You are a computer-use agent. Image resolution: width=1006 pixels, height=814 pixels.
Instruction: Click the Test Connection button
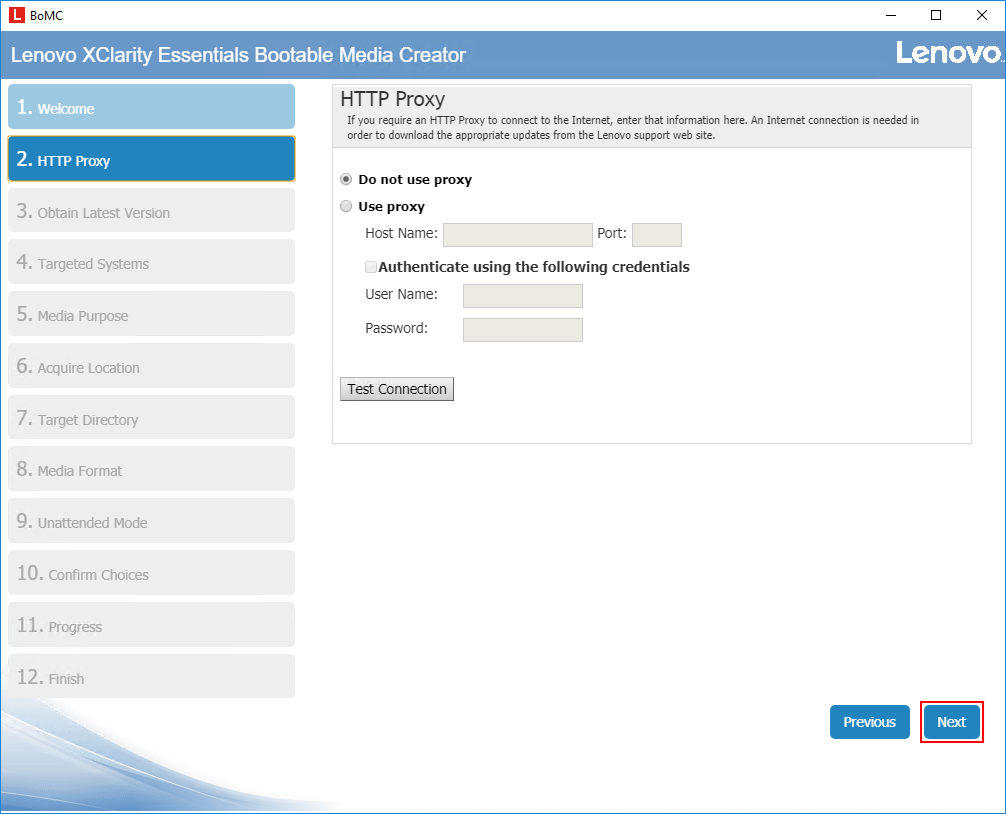(x=396, y=389)
